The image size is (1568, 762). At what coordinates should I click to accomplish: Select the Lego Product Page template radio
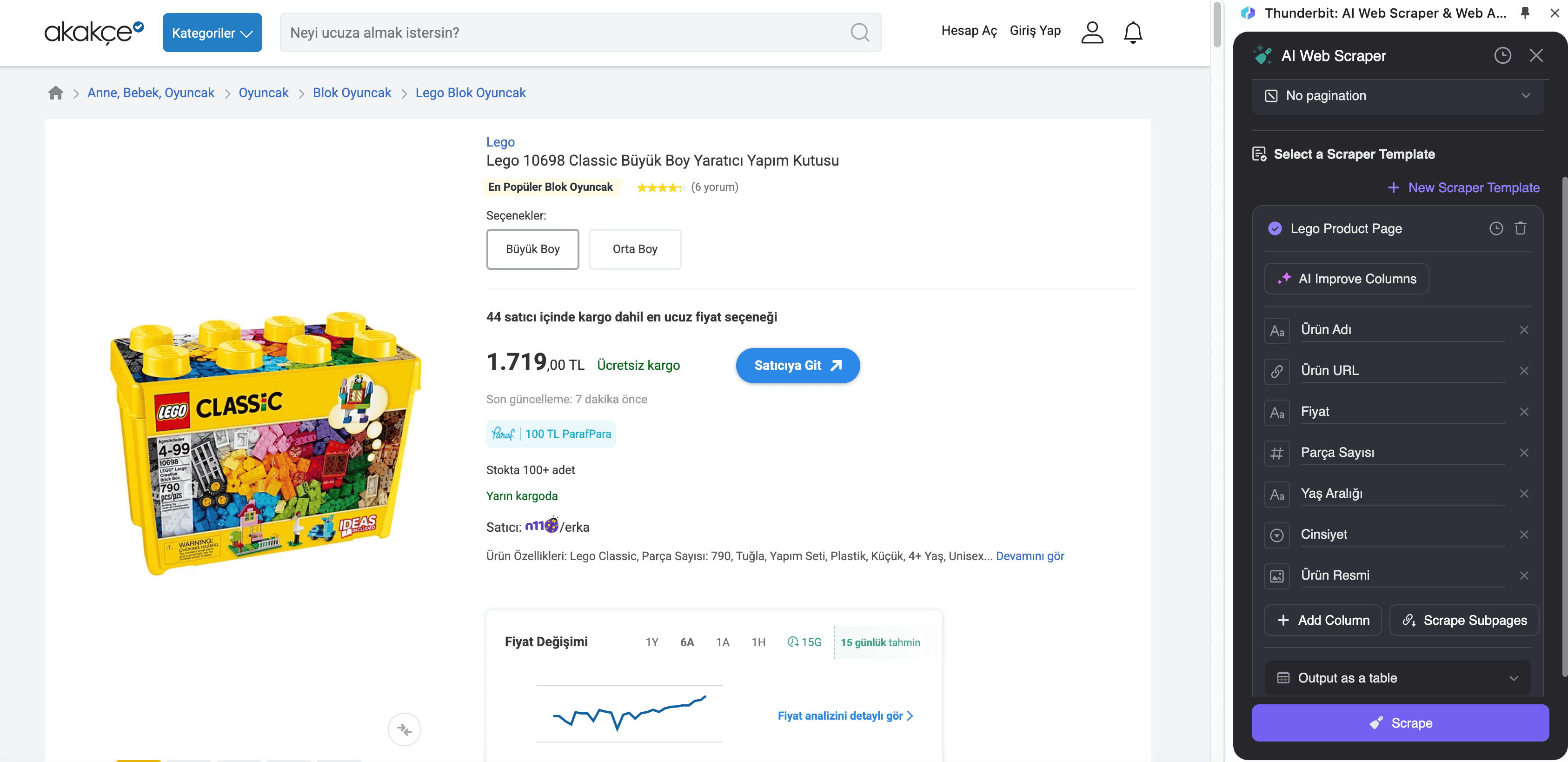1275,228
